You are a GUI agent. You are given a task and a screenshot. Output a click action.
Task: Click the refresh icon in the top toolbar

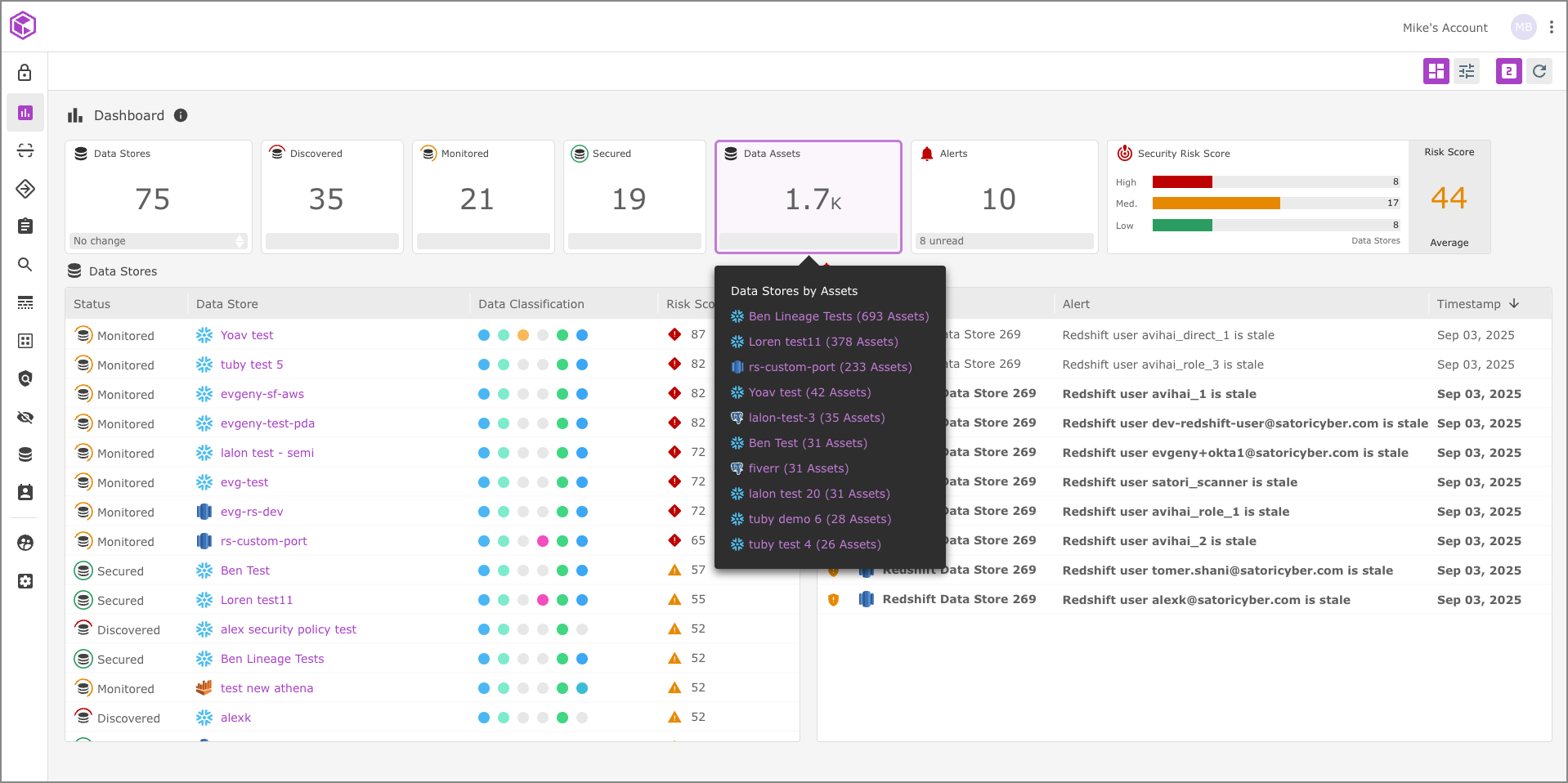[x=1539, y=71]
